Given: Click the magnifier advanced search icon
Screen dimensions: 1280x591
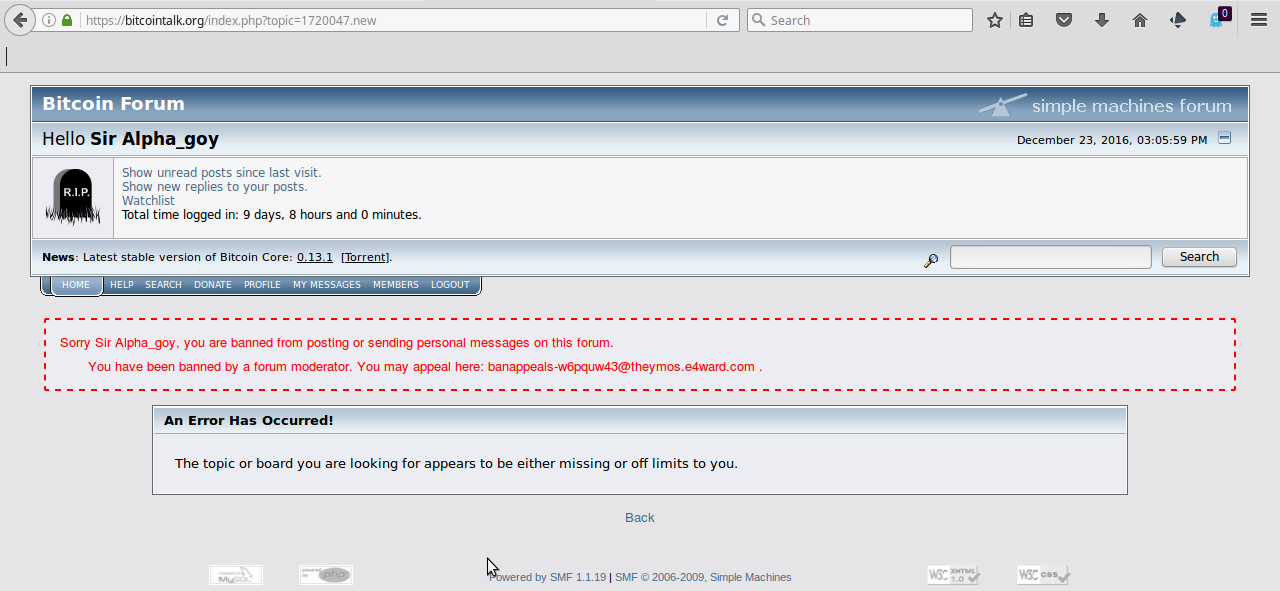Looking at the screenshot, I should tap(931, 260).
